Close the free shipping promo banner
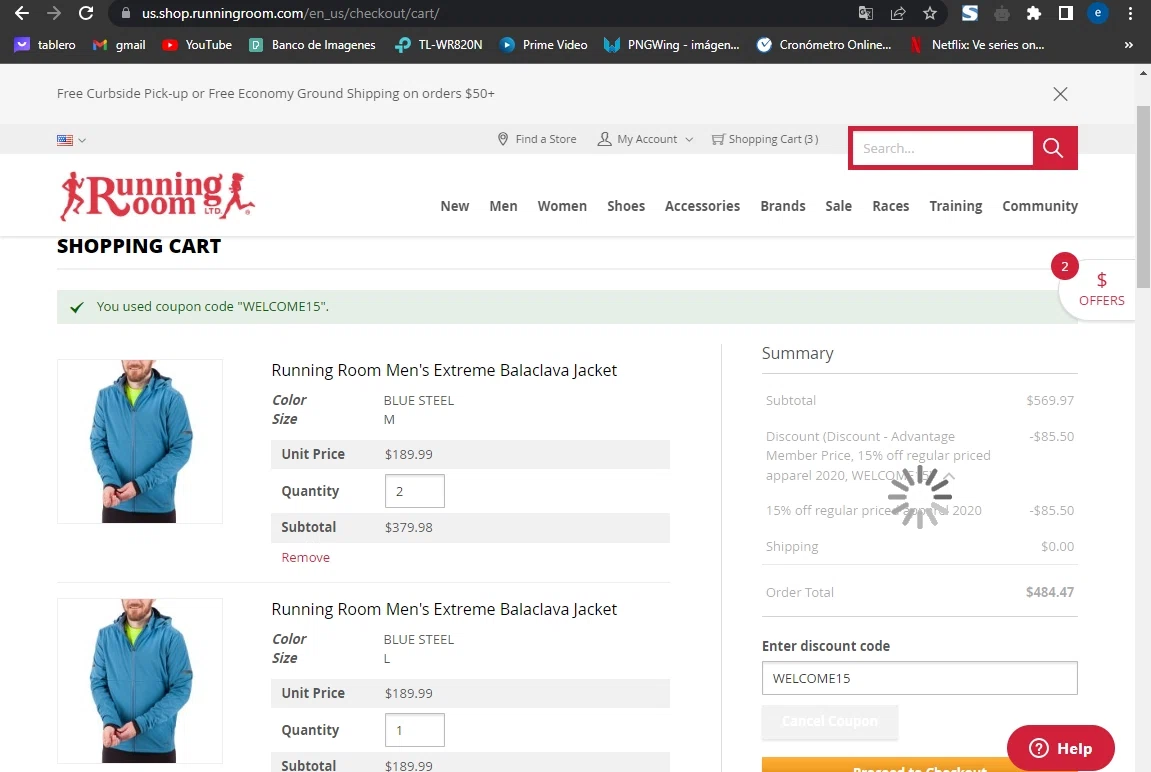 pyautogui.click(x=1060, y=94)
